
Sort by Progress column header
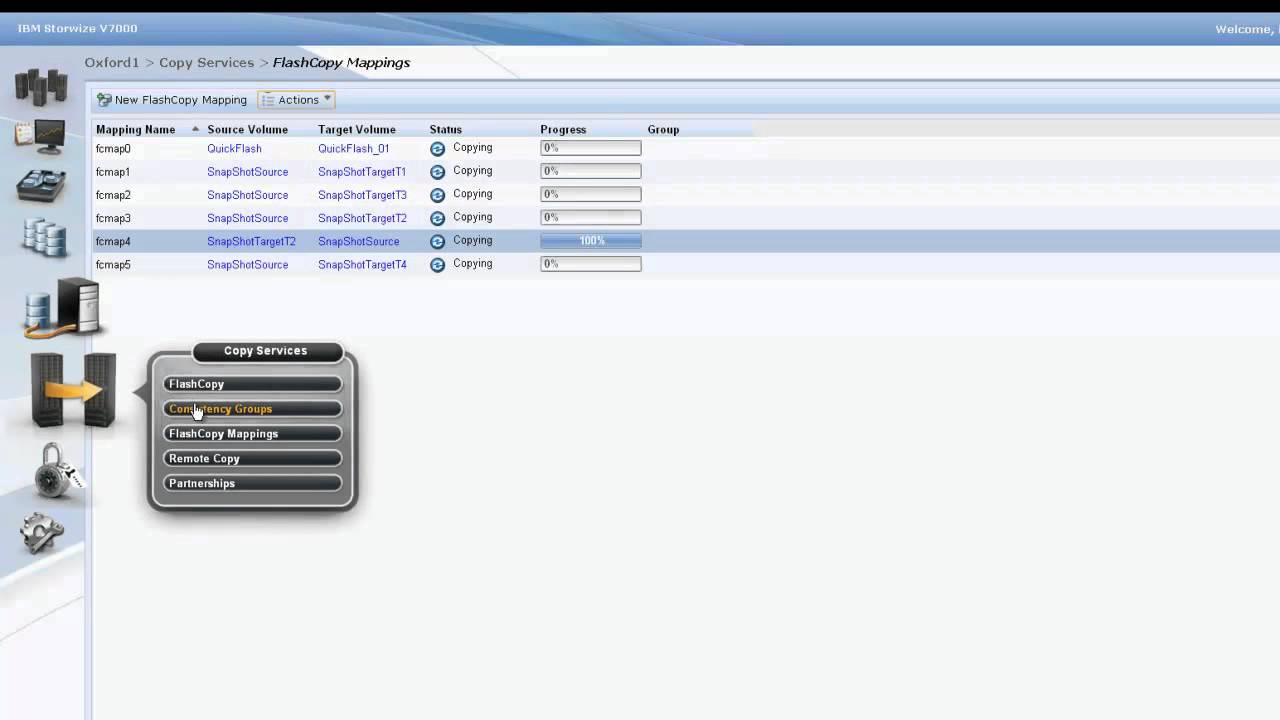click(x=563, y=129)
